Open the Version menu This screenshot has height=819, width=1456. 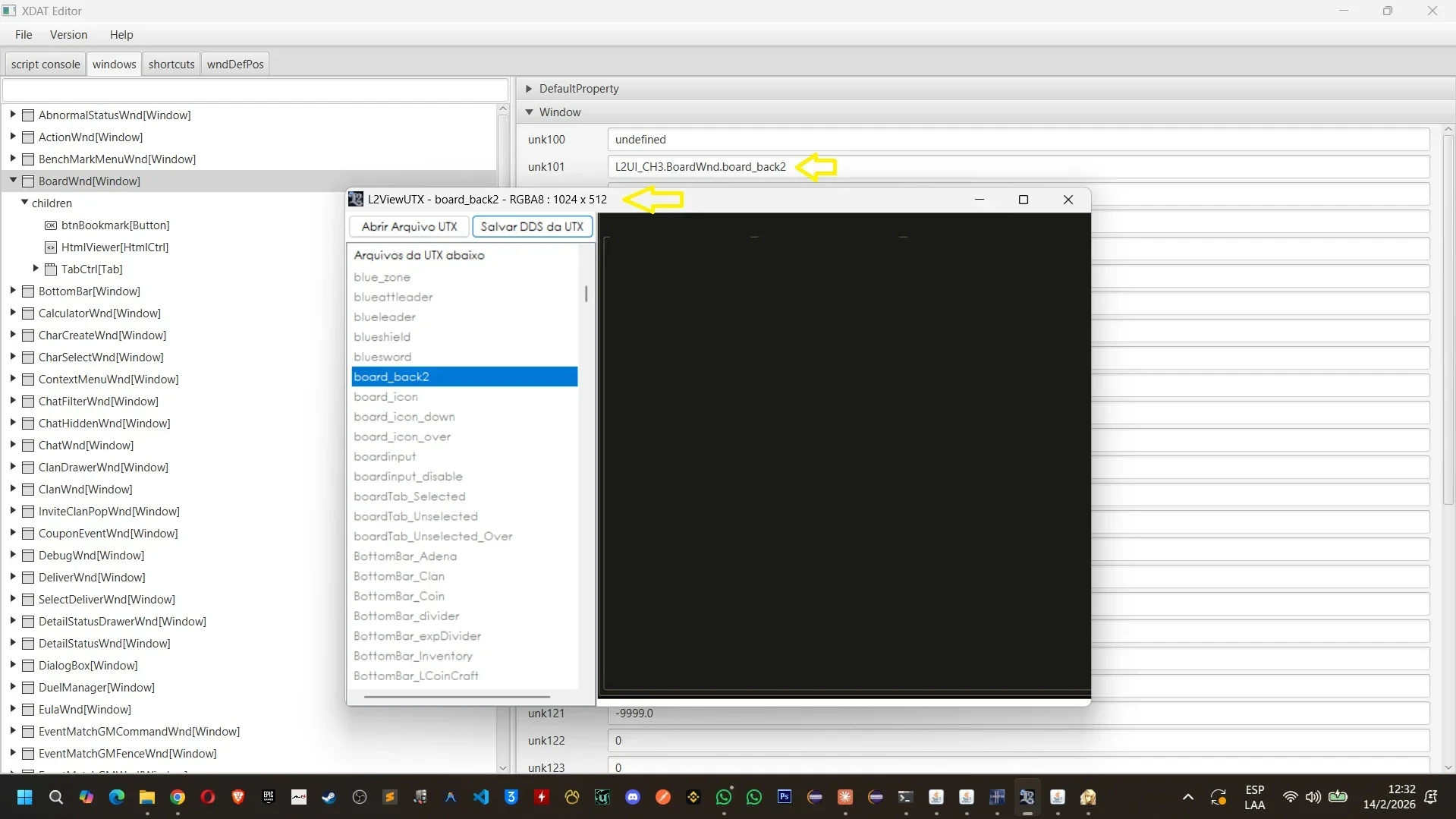point(68,35)
